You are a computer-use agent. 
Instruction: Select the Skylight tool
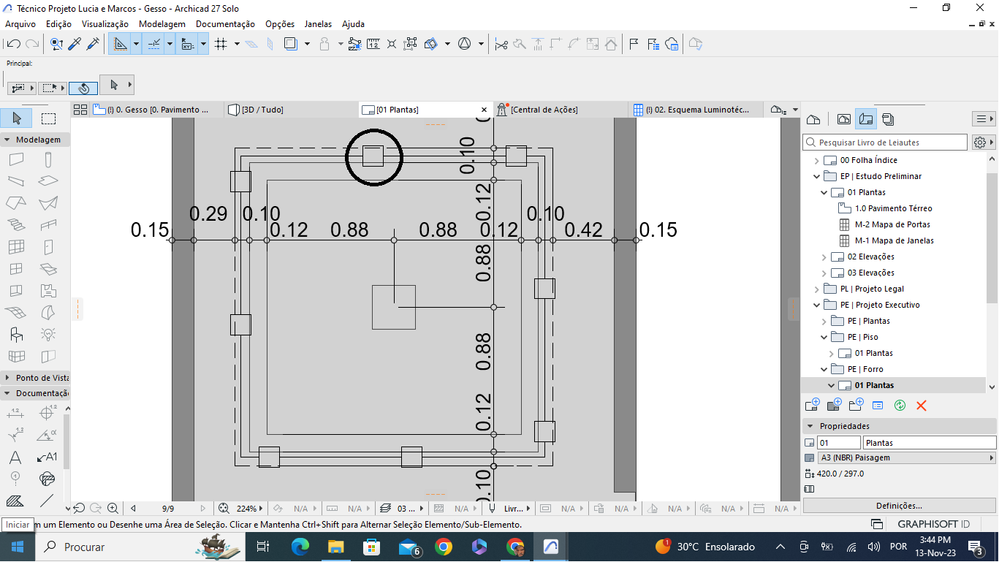(x=48, y=269)
